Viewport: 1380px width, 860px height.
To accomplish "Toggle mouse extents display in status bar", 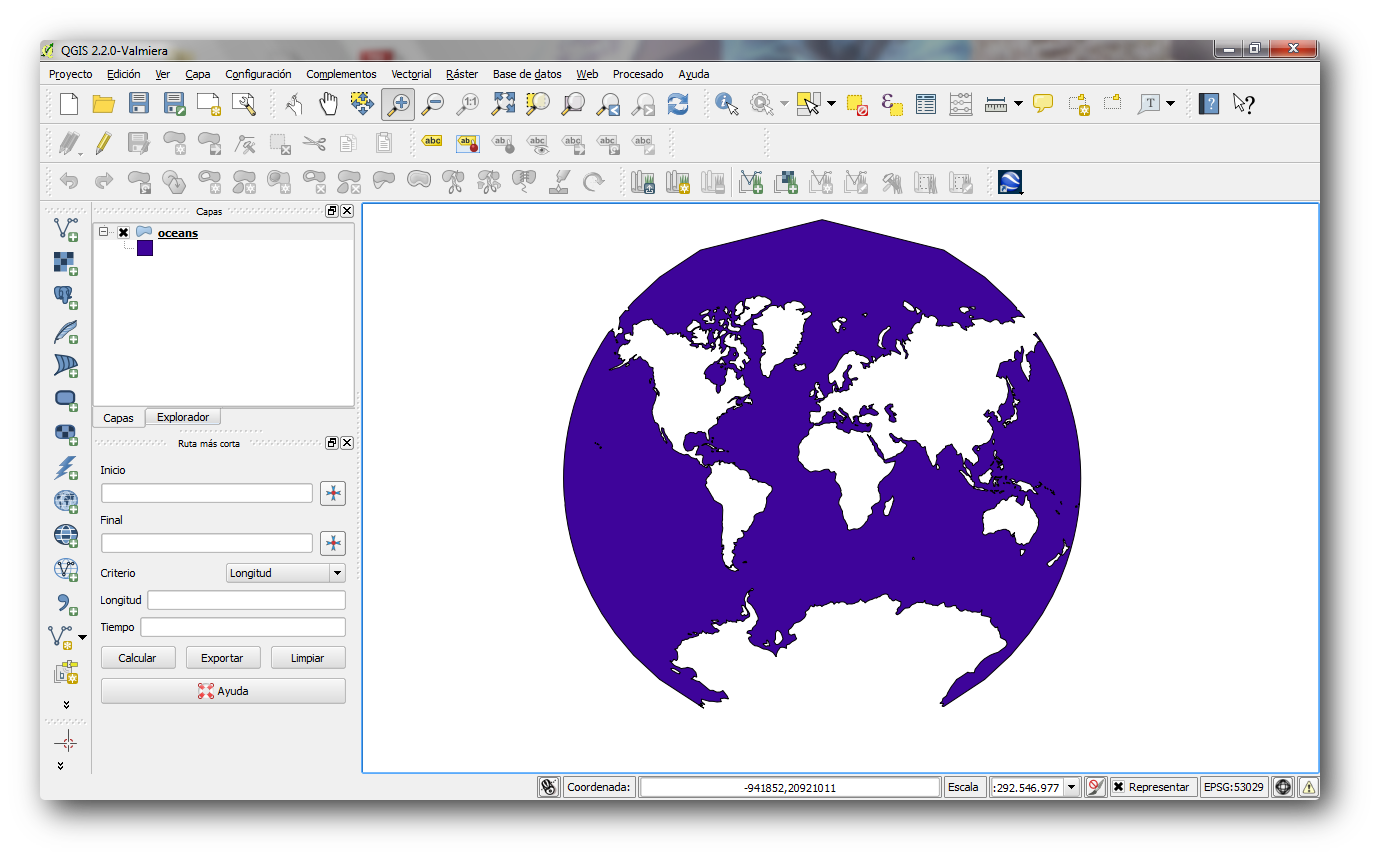I will [x=548, y=787].
